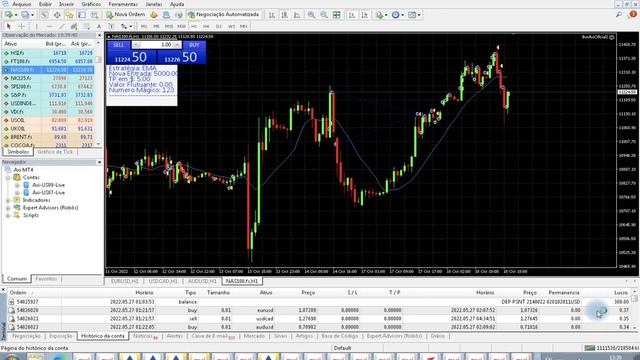640x360 pixels.
Task: Click the Nova Ordem button
Action: [x=126, y=15]
